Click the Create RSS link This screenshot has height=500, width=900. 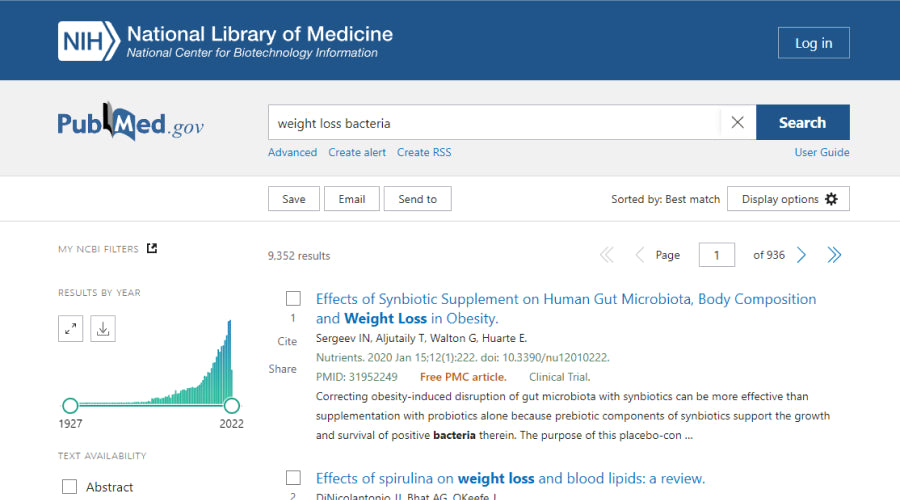pyautogui.click(x=424, y=152)
